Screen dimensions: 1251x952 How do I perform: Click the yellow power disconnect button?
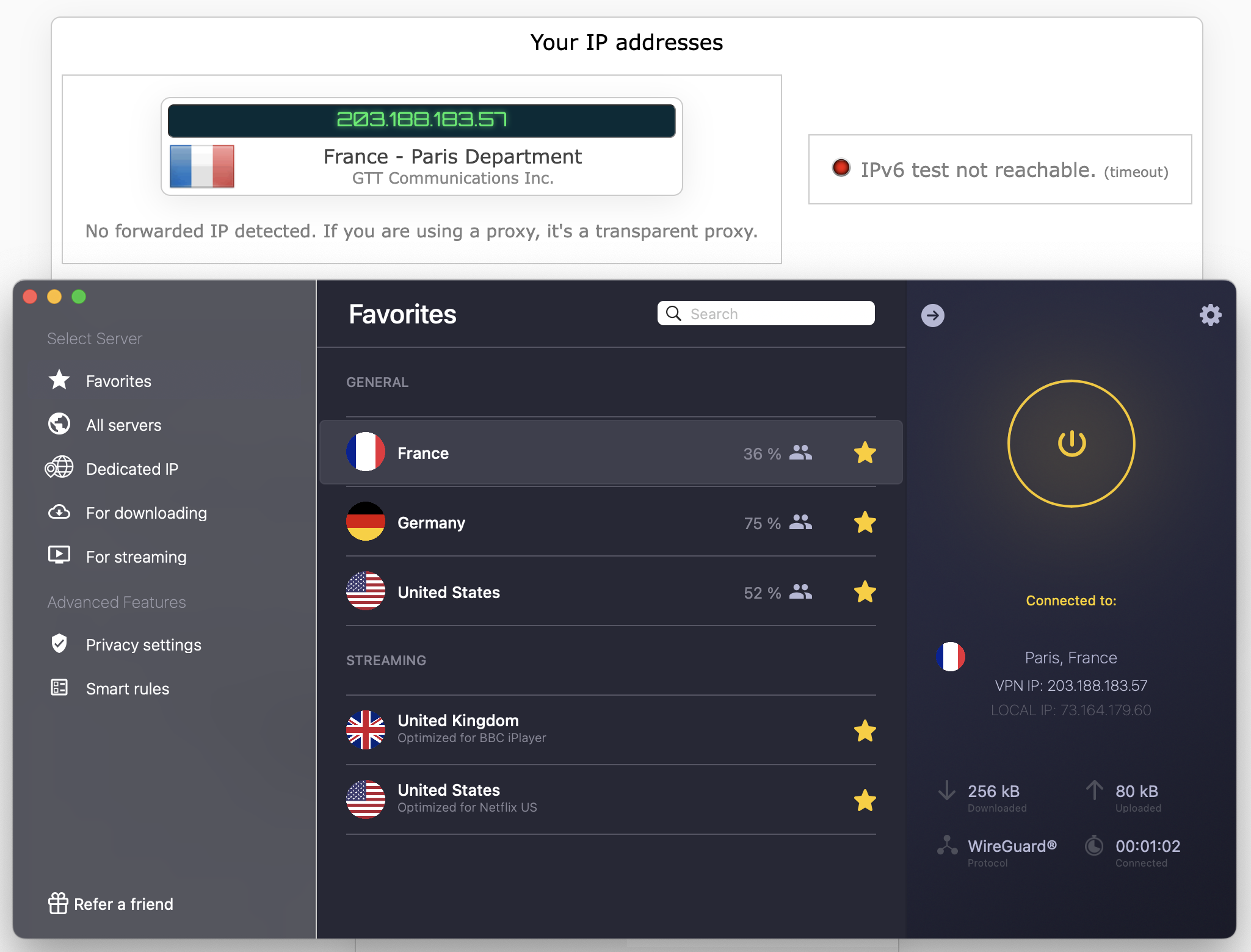pyautogui.click(x=1071, y=444)
